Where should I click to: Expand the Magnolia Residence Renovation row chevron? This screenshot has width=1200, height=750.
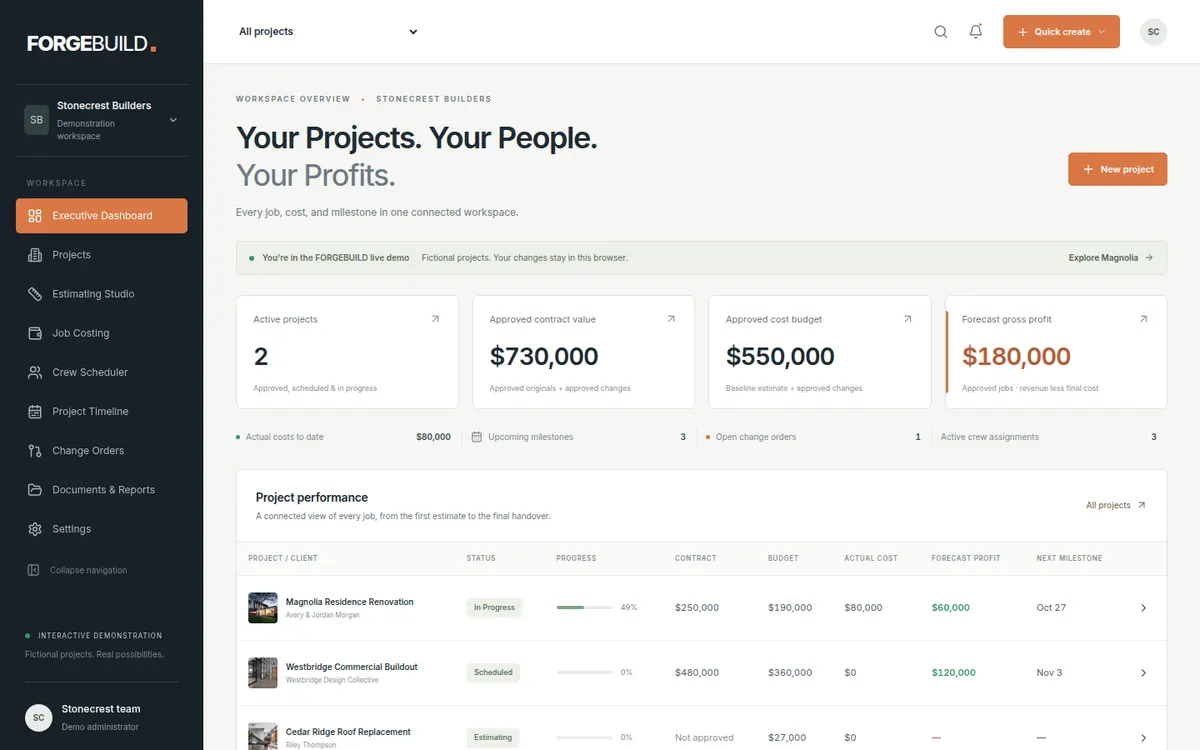(1144, 608)
